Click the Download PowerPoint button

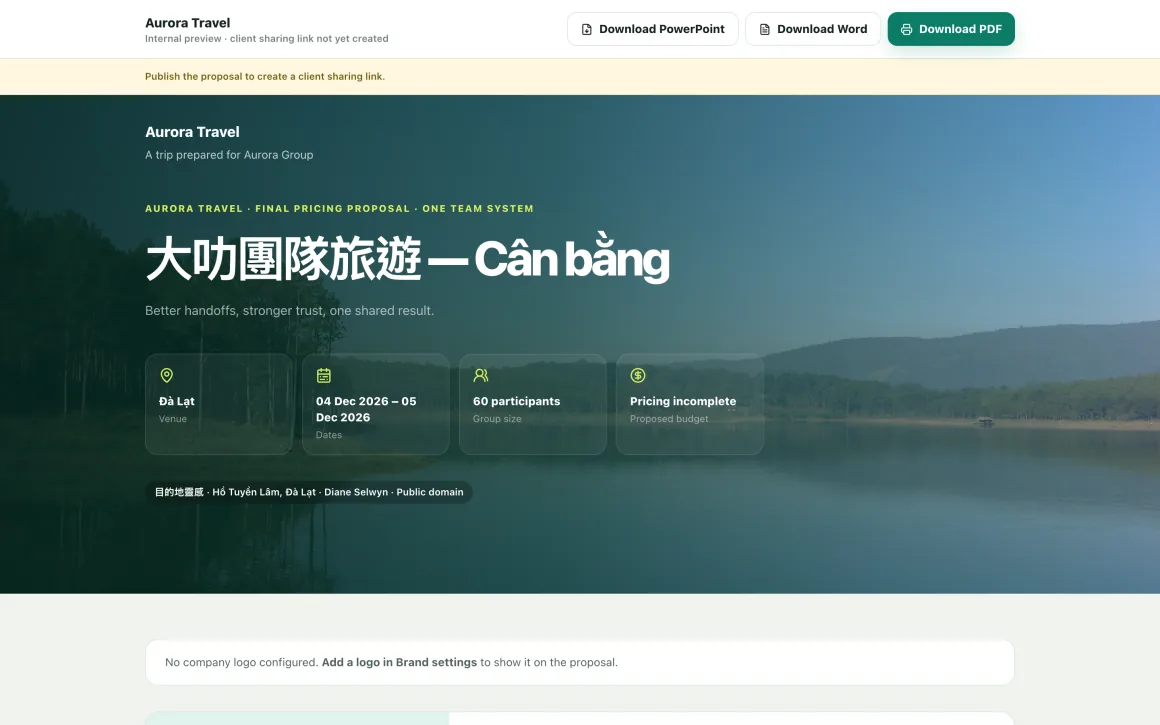(x=652, y=29)
